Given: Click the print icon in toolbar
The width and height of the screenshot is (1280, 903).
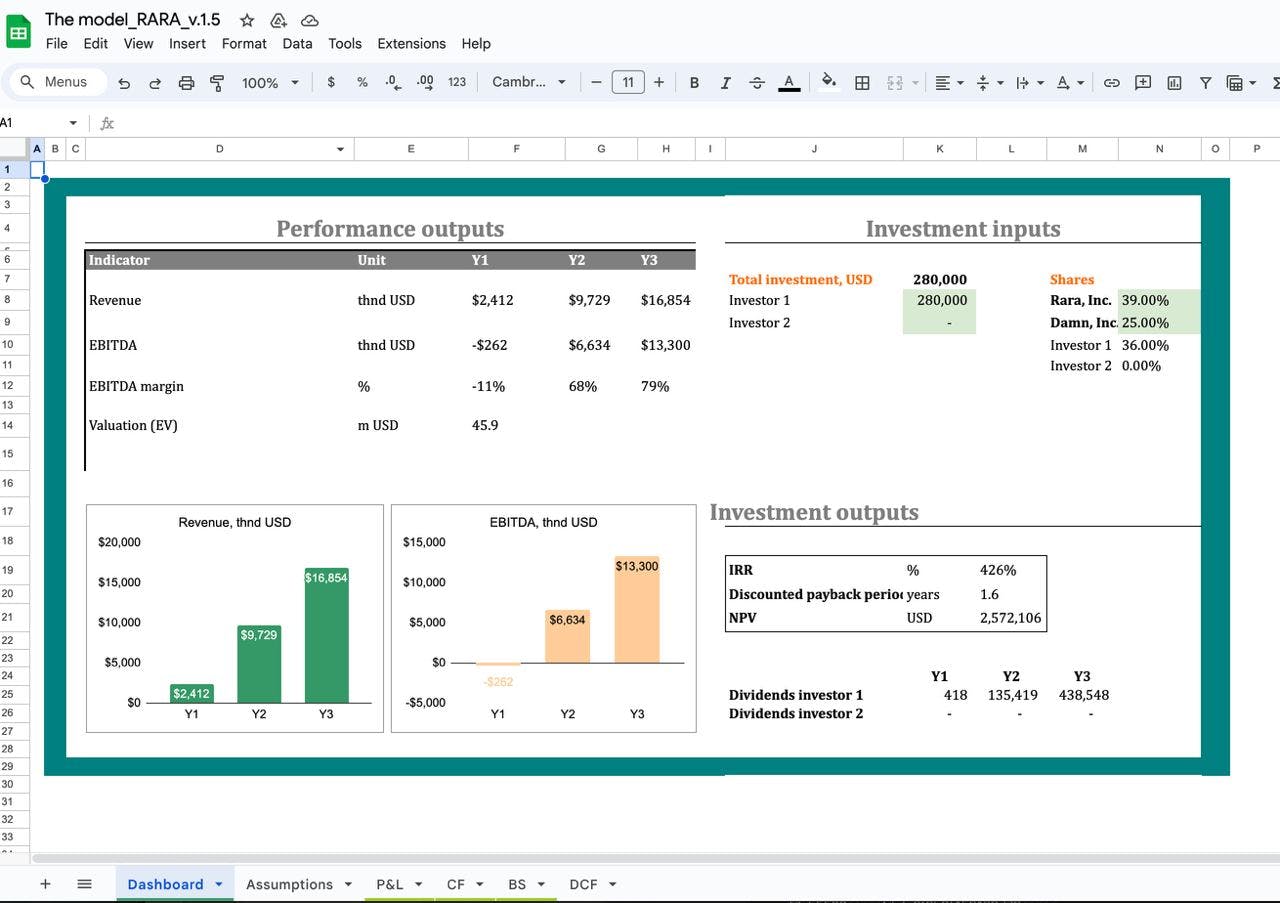Looking at the screenshot, I should 186,83.
